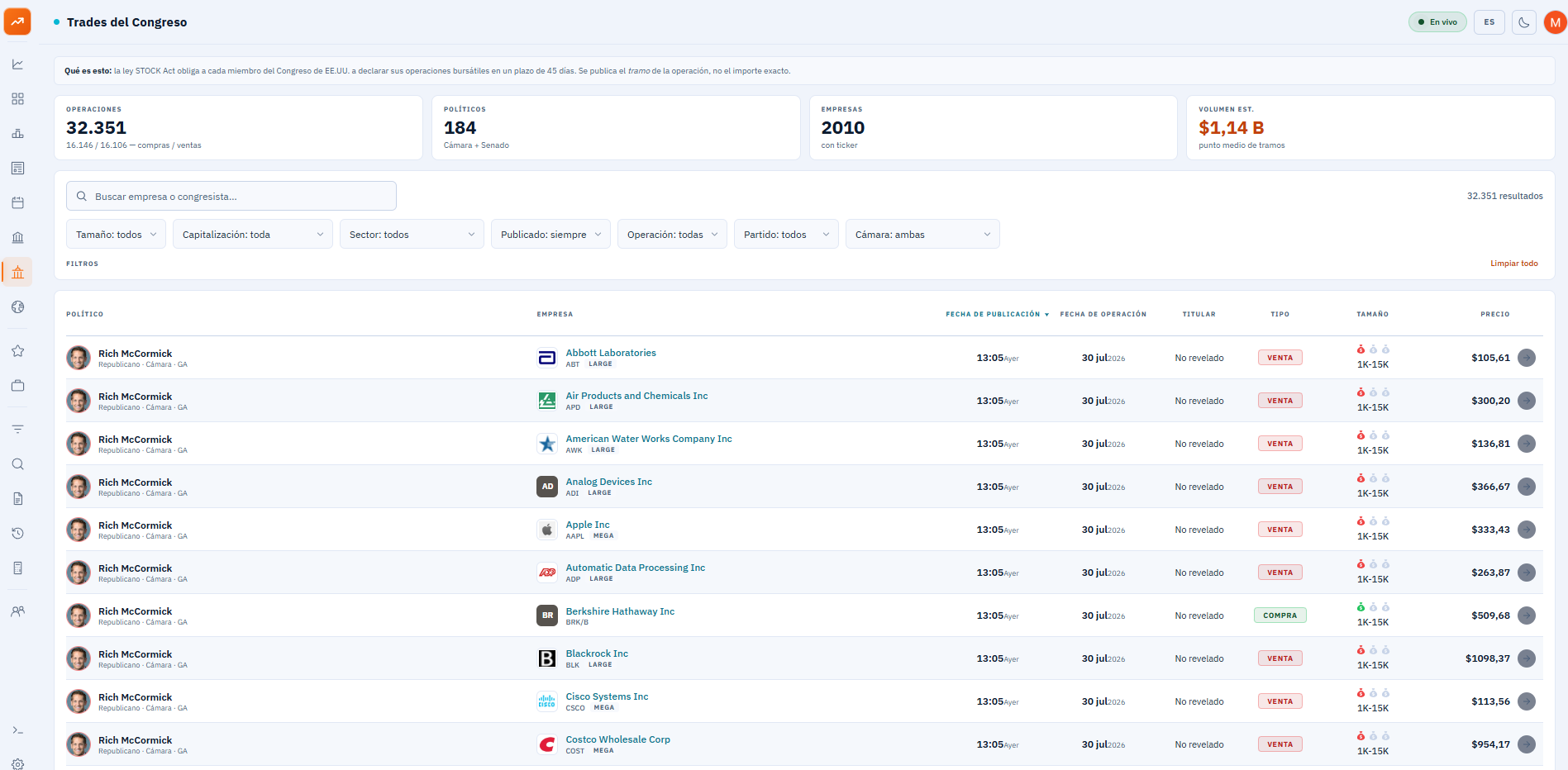Click the Empresas 2010 stat card
Viewport: 1568px width, 770px height.
993,128
